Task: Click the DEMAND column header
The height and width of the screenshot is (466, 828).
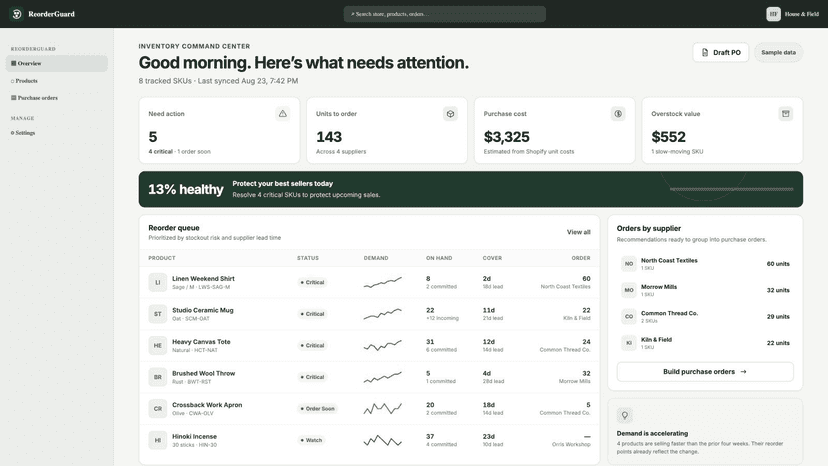Action: (376, 258)
